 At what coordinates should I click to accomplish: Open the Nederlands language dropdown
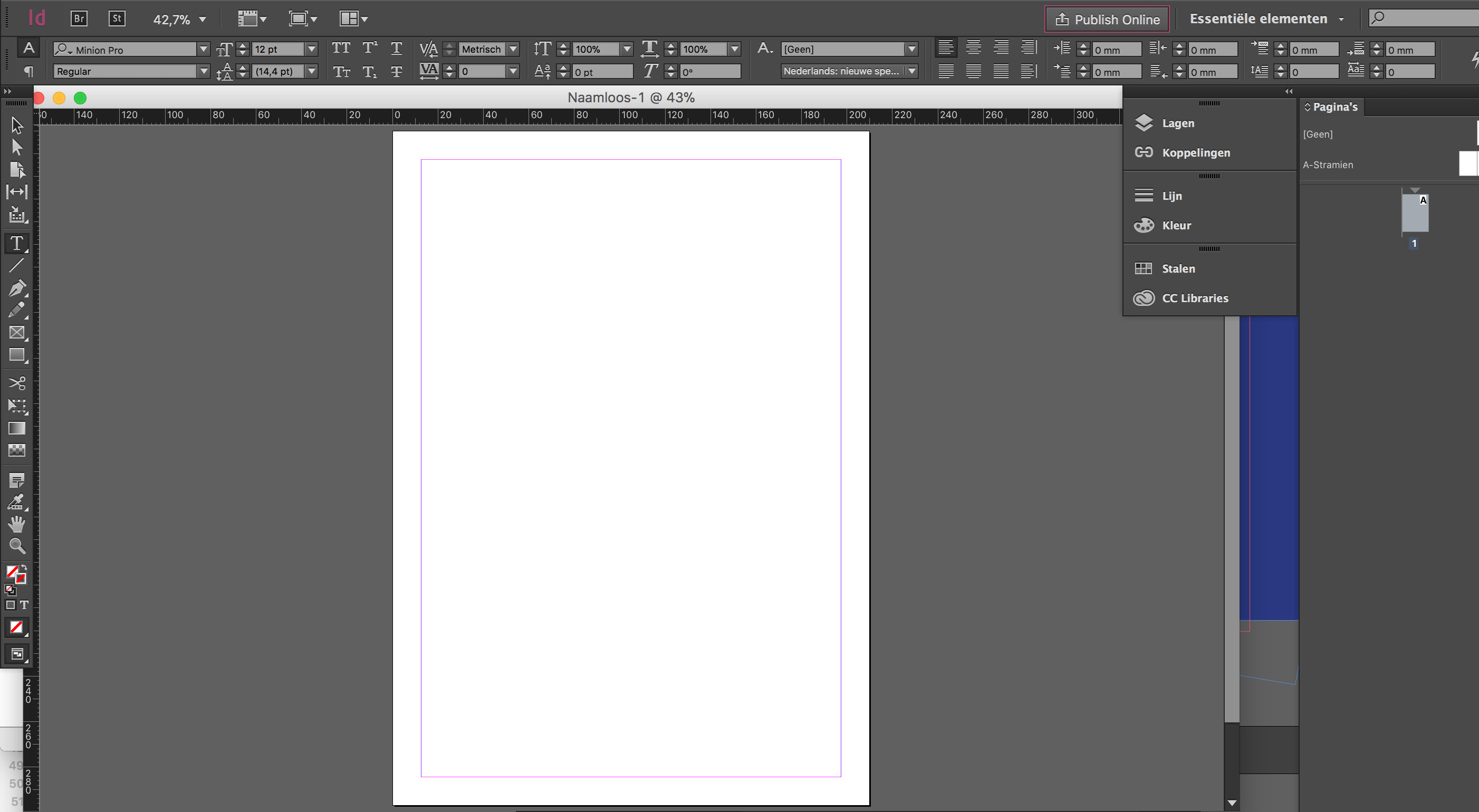click(912, 71)
